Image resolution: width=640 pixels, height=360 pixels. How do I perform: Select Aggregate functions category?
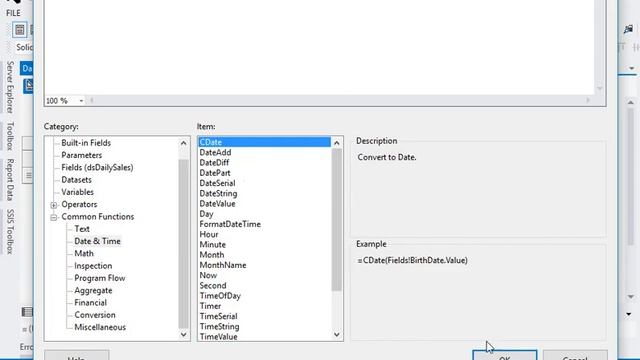[93, 290]
